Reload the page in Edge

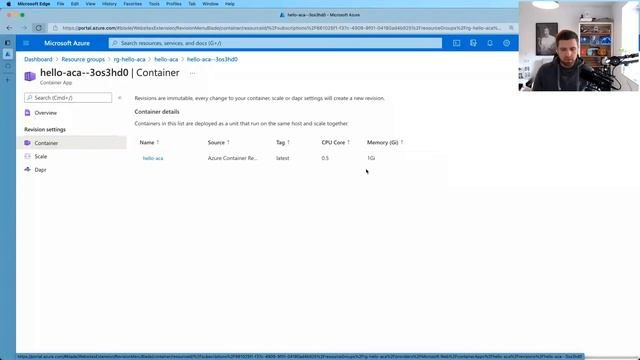pos(39,28)
